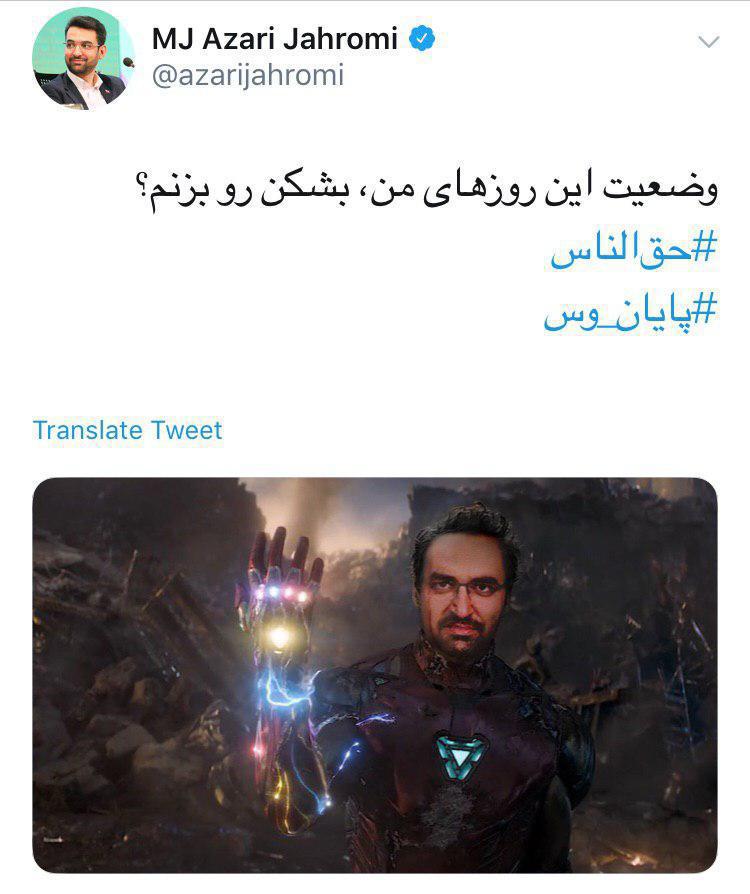The width and height of the screenshot is (750, 894).
Task: Expand the tweet options chevron arrow
Action: pyautogui.click(x=708, y=42)
